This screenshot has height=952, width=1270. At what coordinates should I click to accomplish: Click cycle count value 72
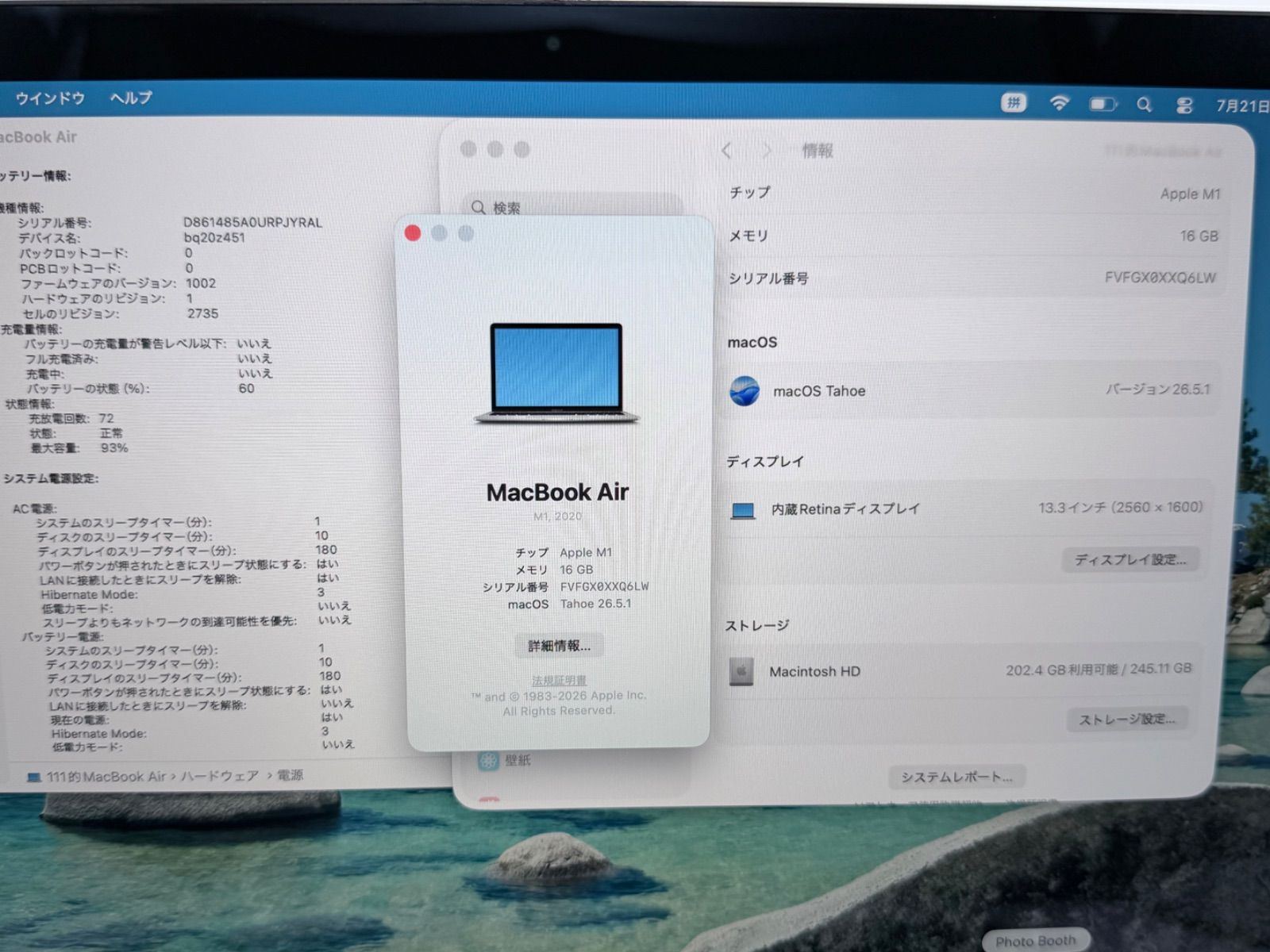click(106, 418)
